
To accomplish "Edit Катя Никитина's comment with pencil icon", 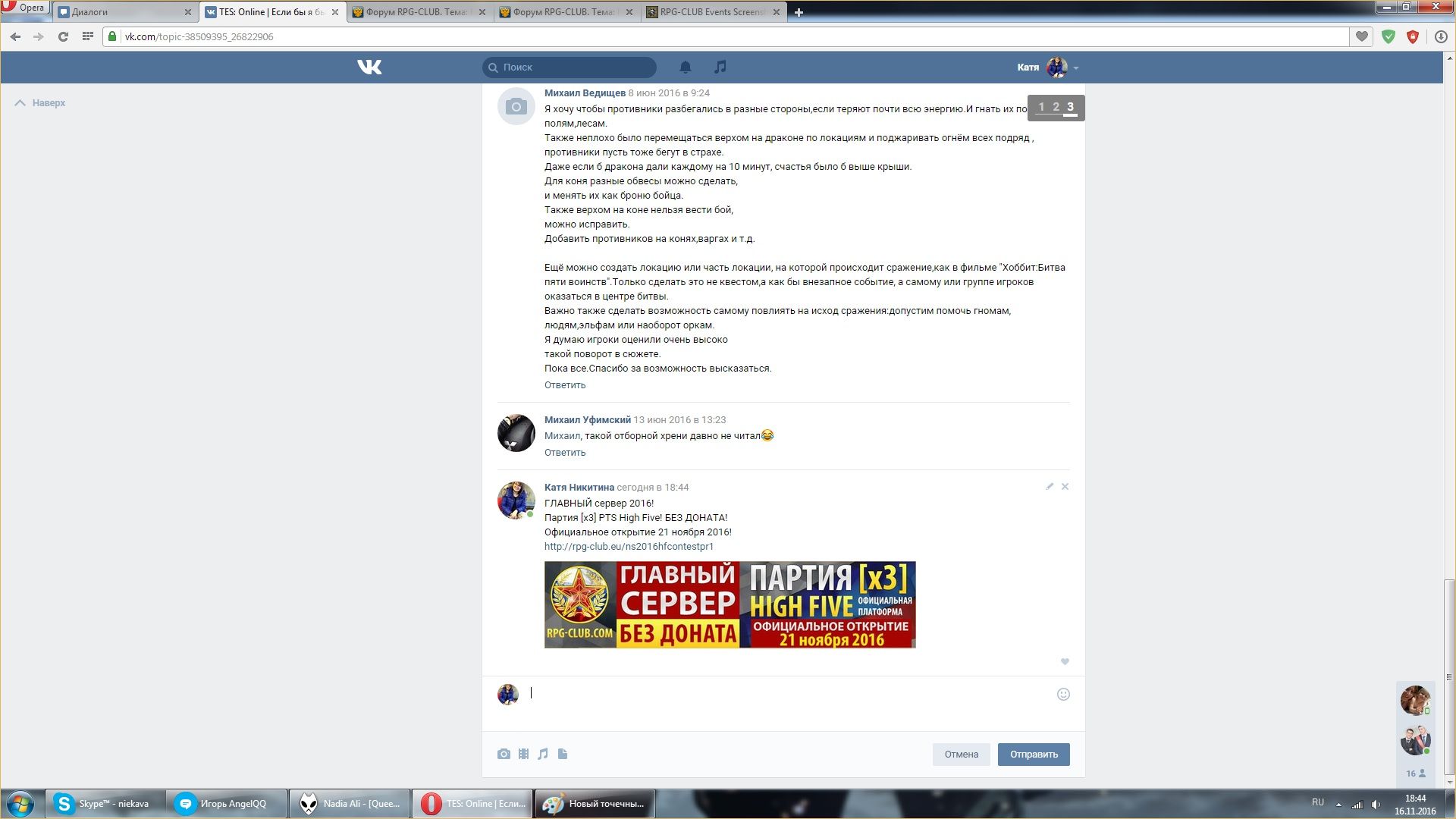I will pos(1050,486).
